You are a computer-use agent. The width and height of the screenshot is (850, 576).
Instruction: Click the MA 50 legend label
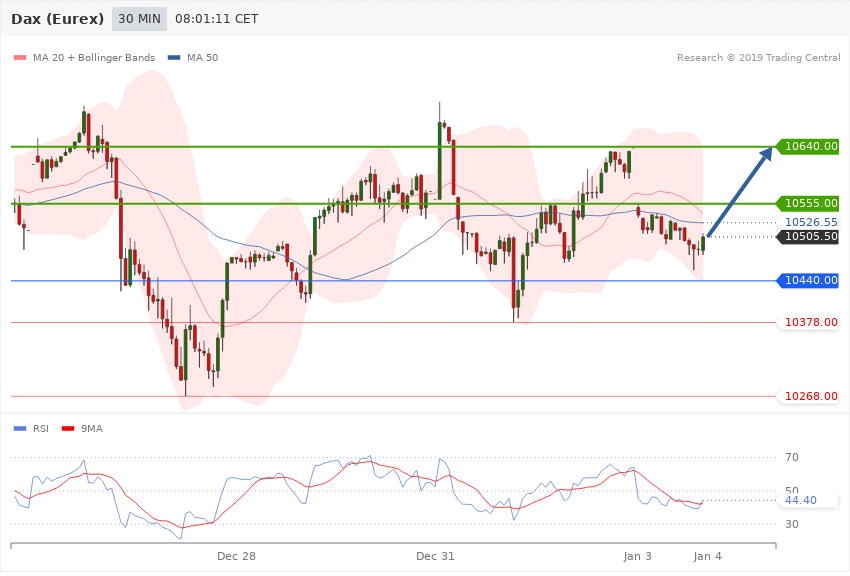[x=202, y=57]
